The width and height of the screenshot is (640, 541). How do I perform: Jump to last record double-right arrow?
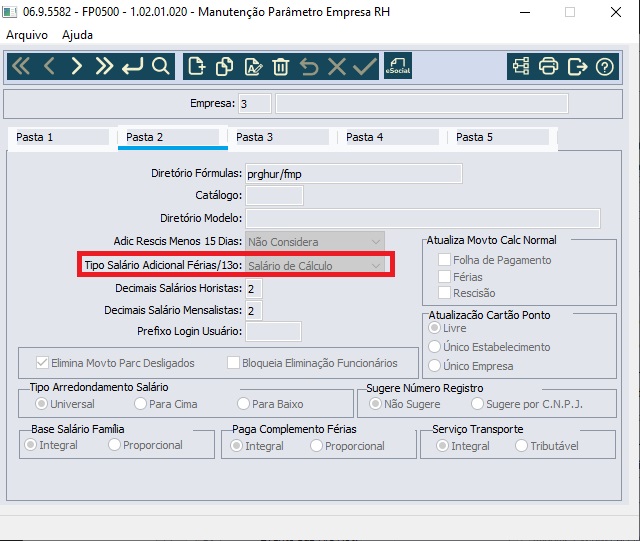point(104,66)
